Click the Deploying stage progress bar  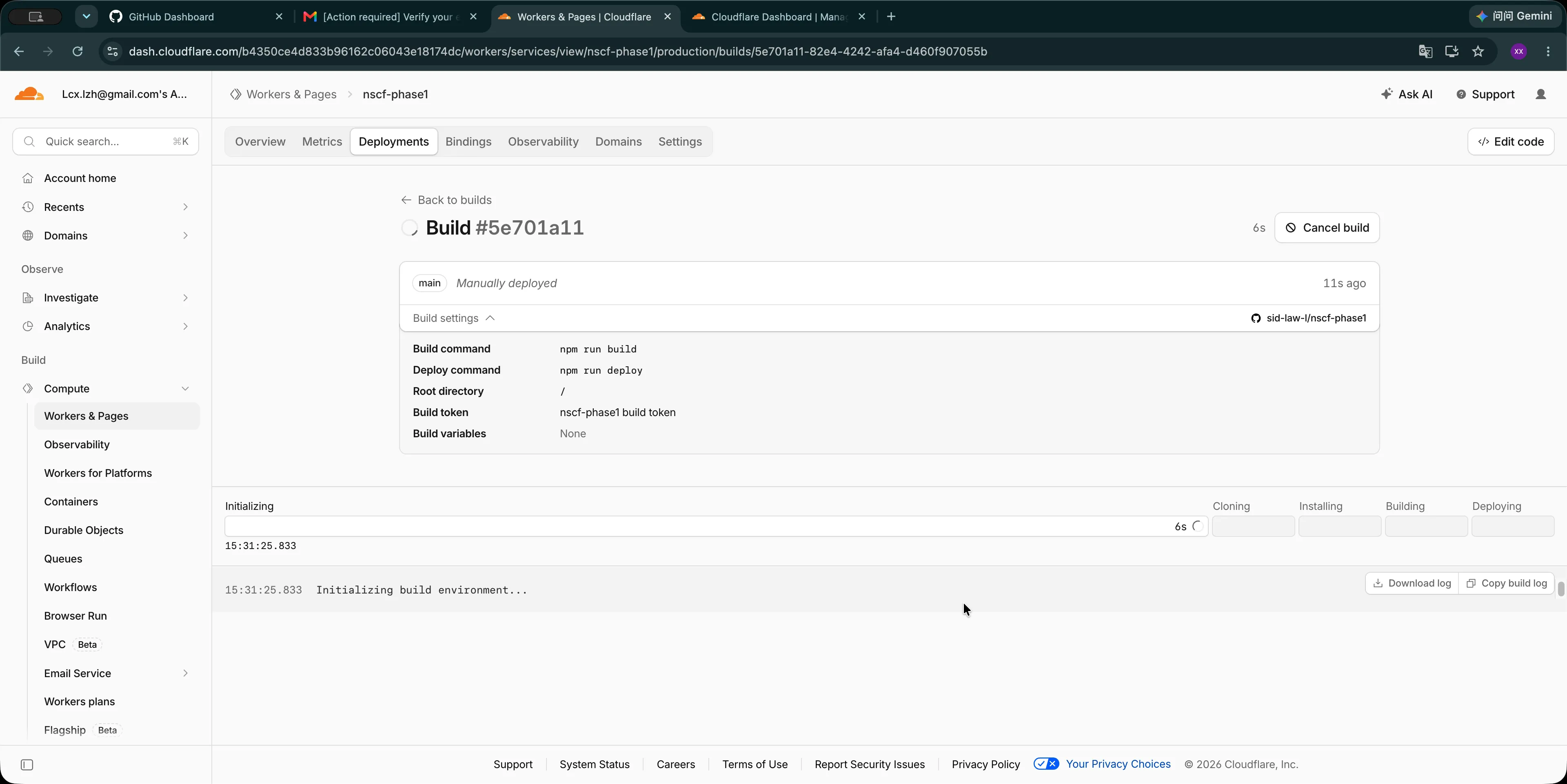(x=1512, y=526)
